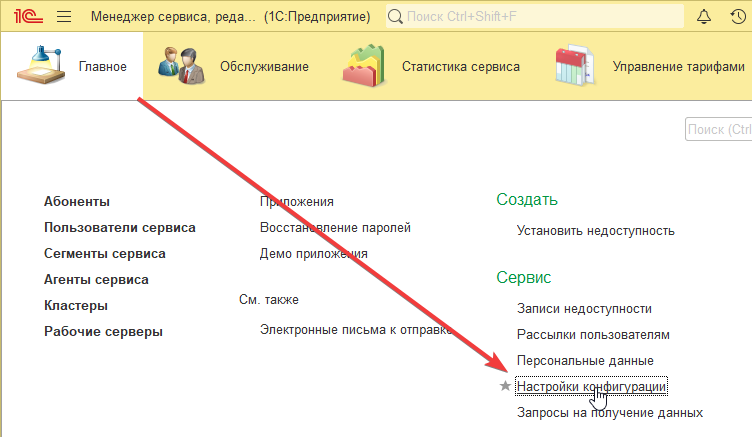Open the history clock icon
Screen dimensions: 752x437
[739, 17]
